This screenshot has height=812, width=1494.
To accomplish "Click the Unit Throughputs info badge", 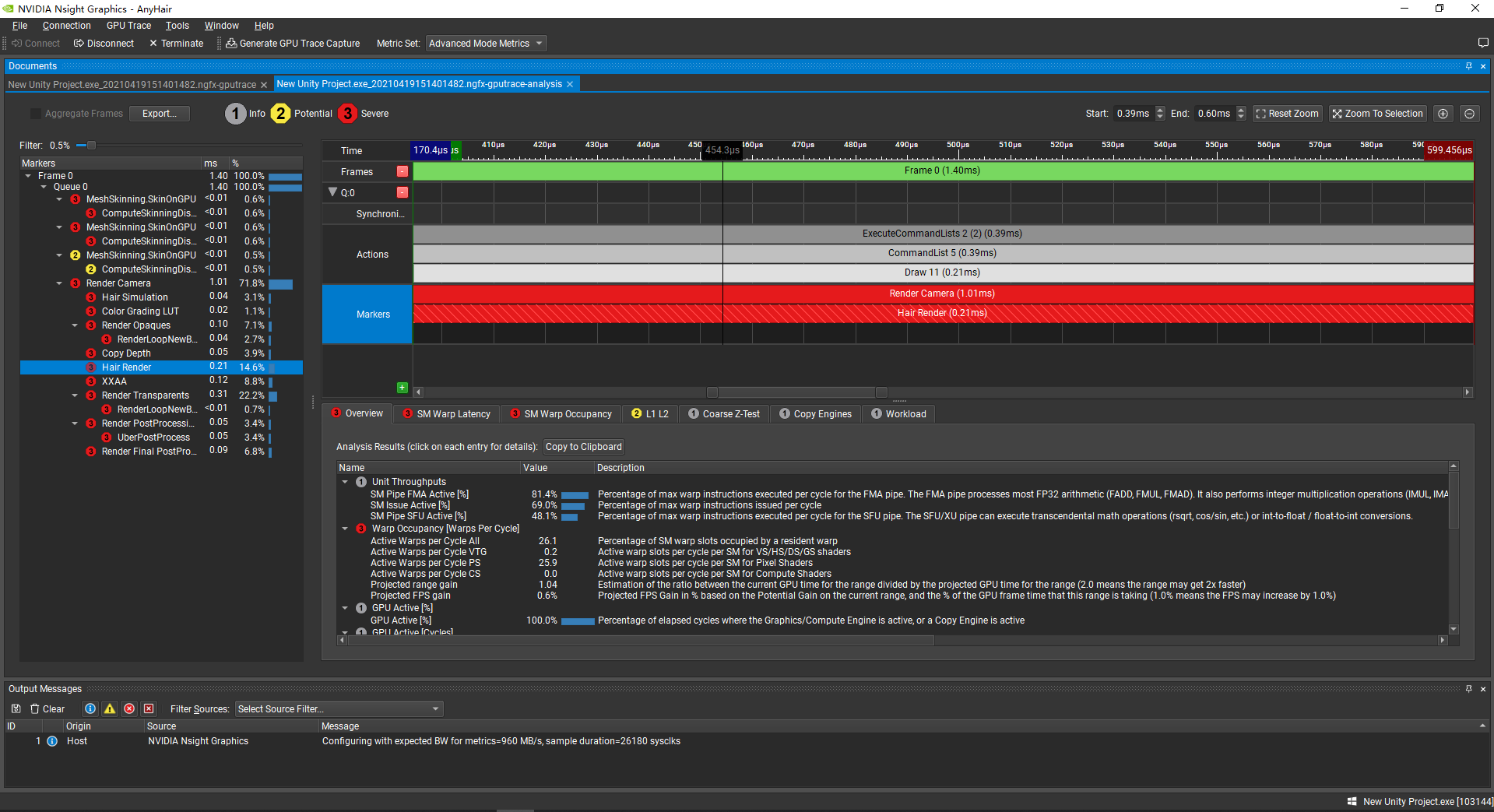I will point(361,482).
